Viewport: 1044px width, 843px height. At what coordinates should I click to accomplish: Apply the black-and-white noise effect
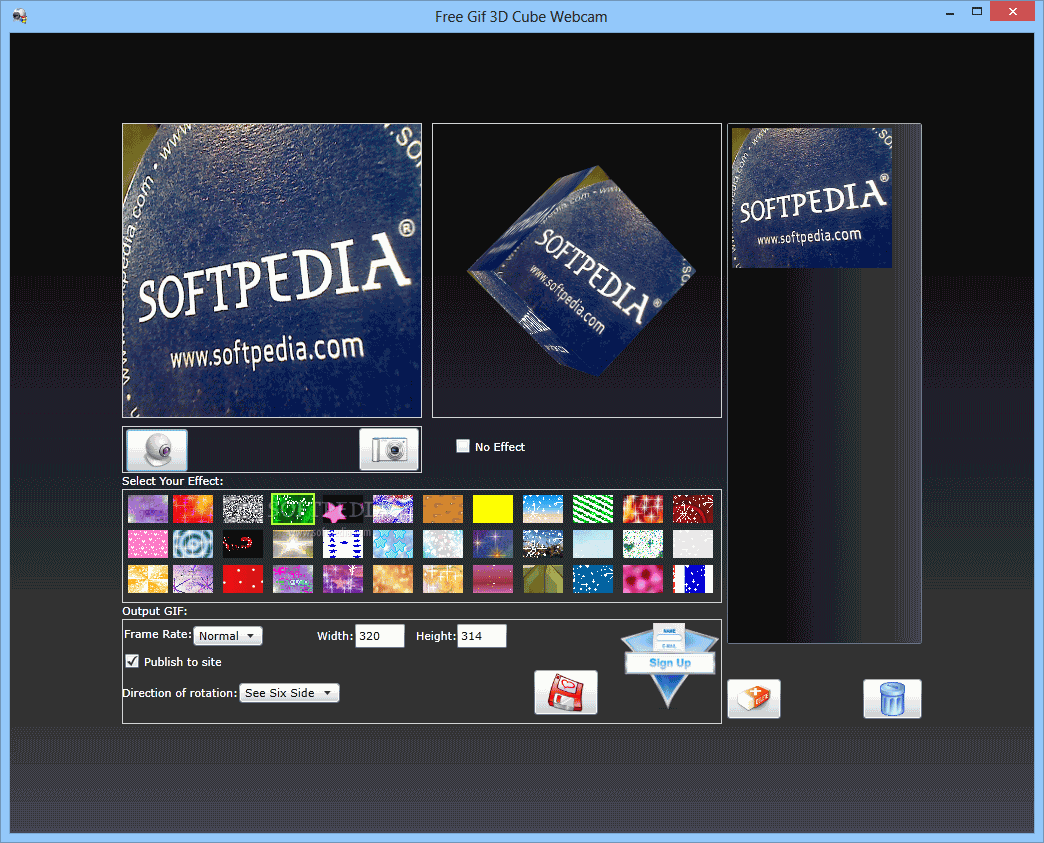pos(243,509)
